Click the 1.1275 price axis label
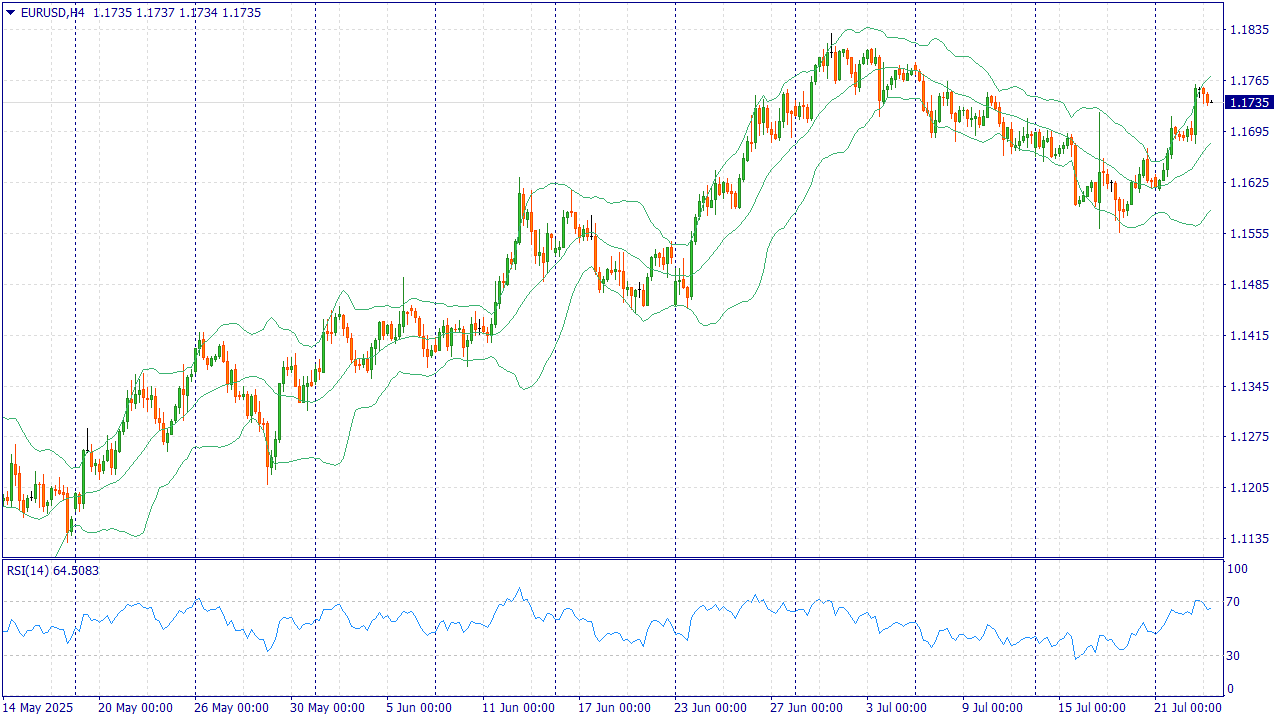Image resolution: width=1280 pixels, height=720 pixels. [x=1248, y=437]
